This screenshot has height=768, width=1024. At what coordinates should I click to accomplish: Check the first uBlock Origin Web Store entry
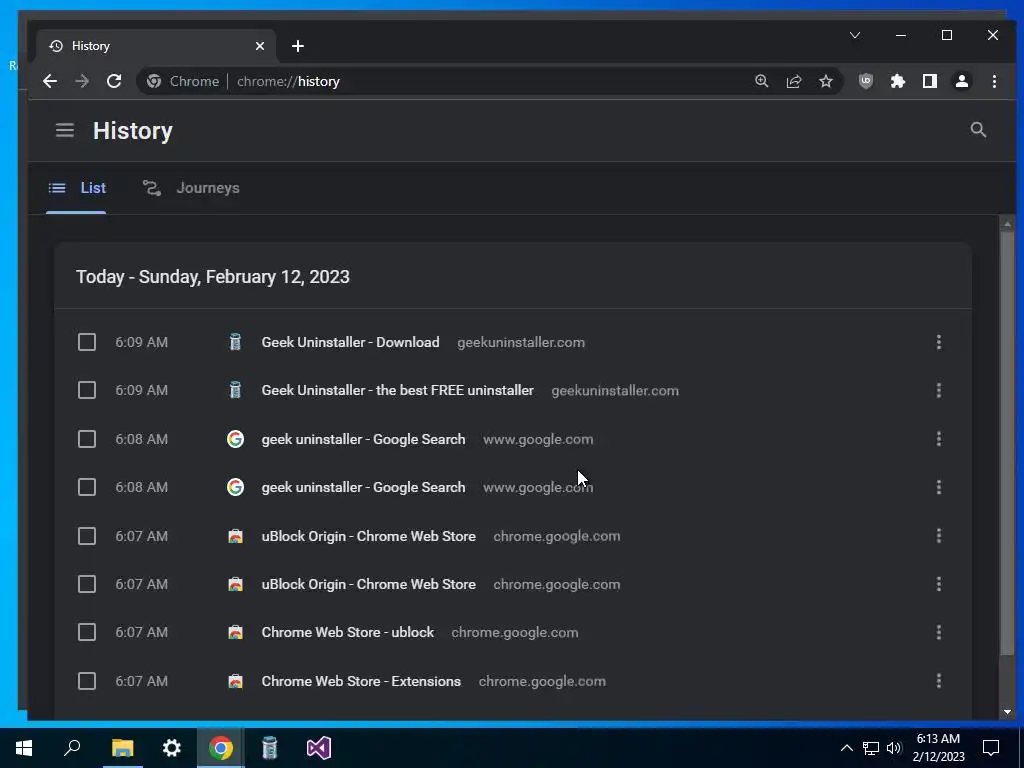pos(87,536)
